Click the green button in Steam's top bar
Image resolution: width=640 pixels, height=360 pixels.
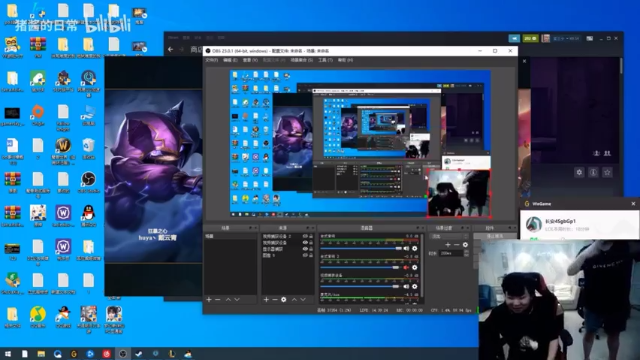(x=530, y=38)
